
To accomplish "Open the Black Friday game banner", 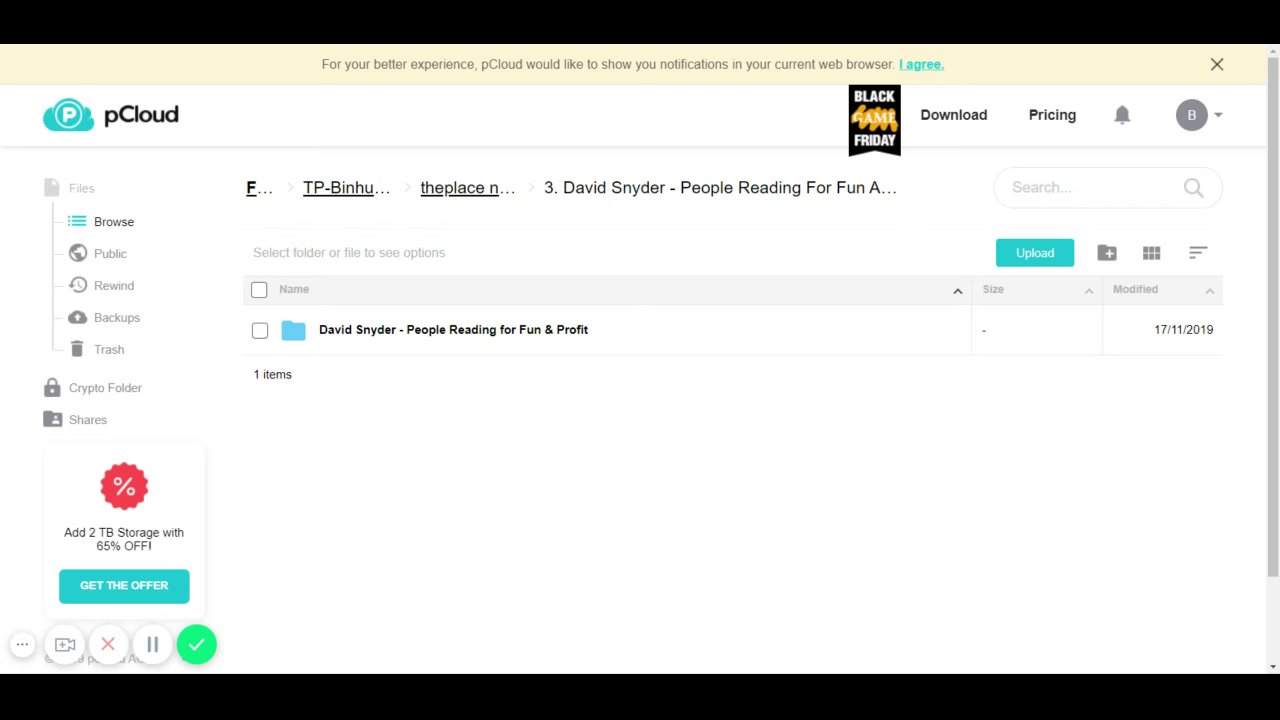I will click(x=874, y=120).
